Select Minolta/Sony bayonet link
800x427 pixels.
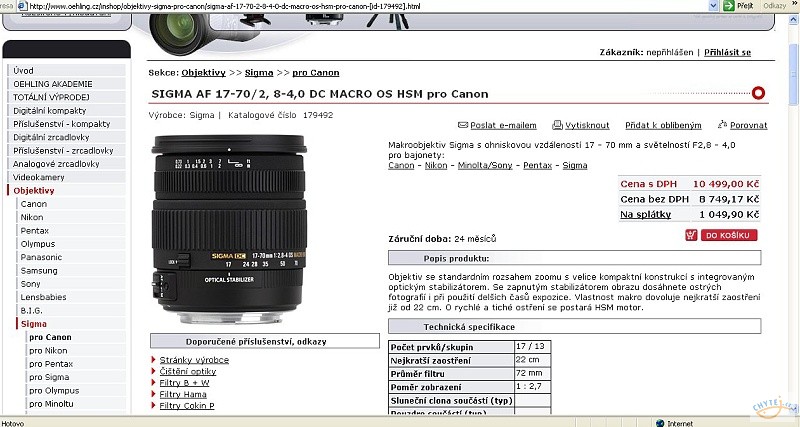coord(485,165)
